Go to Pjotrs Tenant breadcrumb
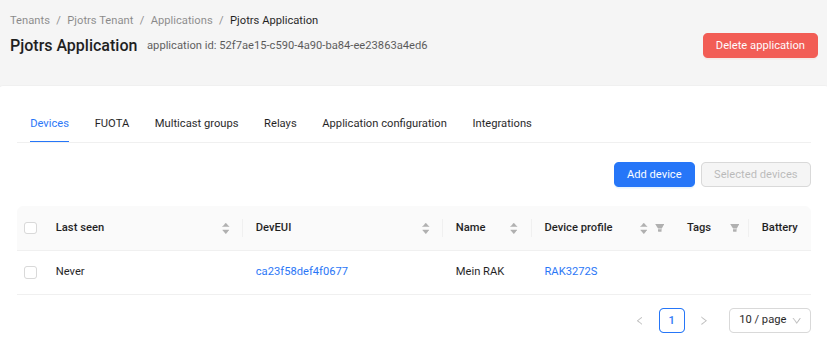Screen dimensions: 827x363 [x=100, y=20]
